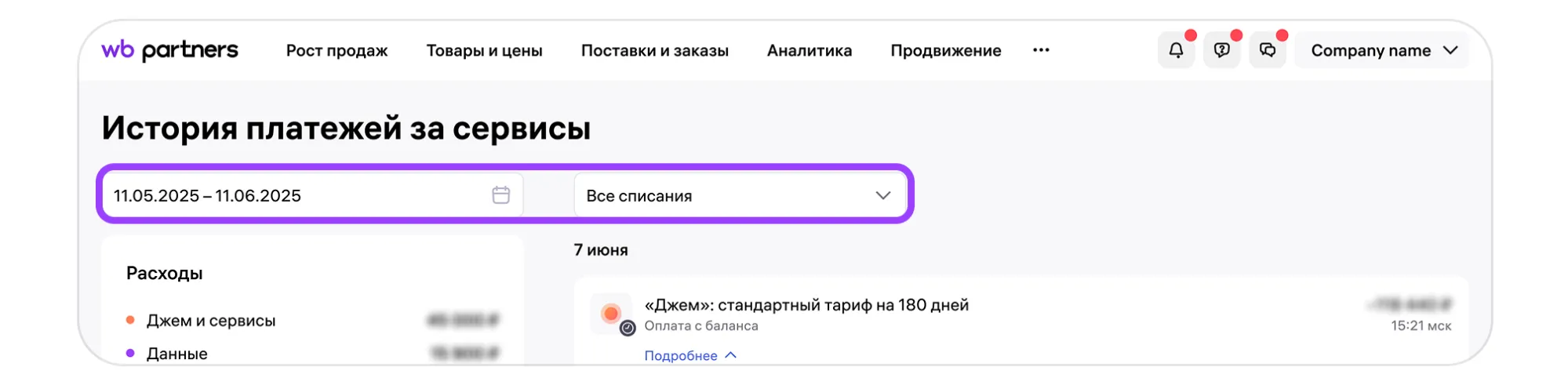Click the orange dot beside Джем и сервисы
The image size is (1568, 385).
point(130,320)
